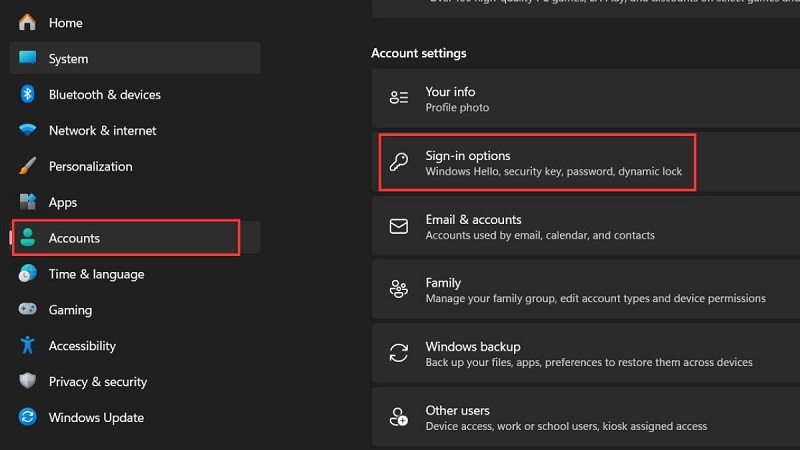The image size is (800, 450).
Task: Click the Home house icon
Action: click(x=28, y=22)
